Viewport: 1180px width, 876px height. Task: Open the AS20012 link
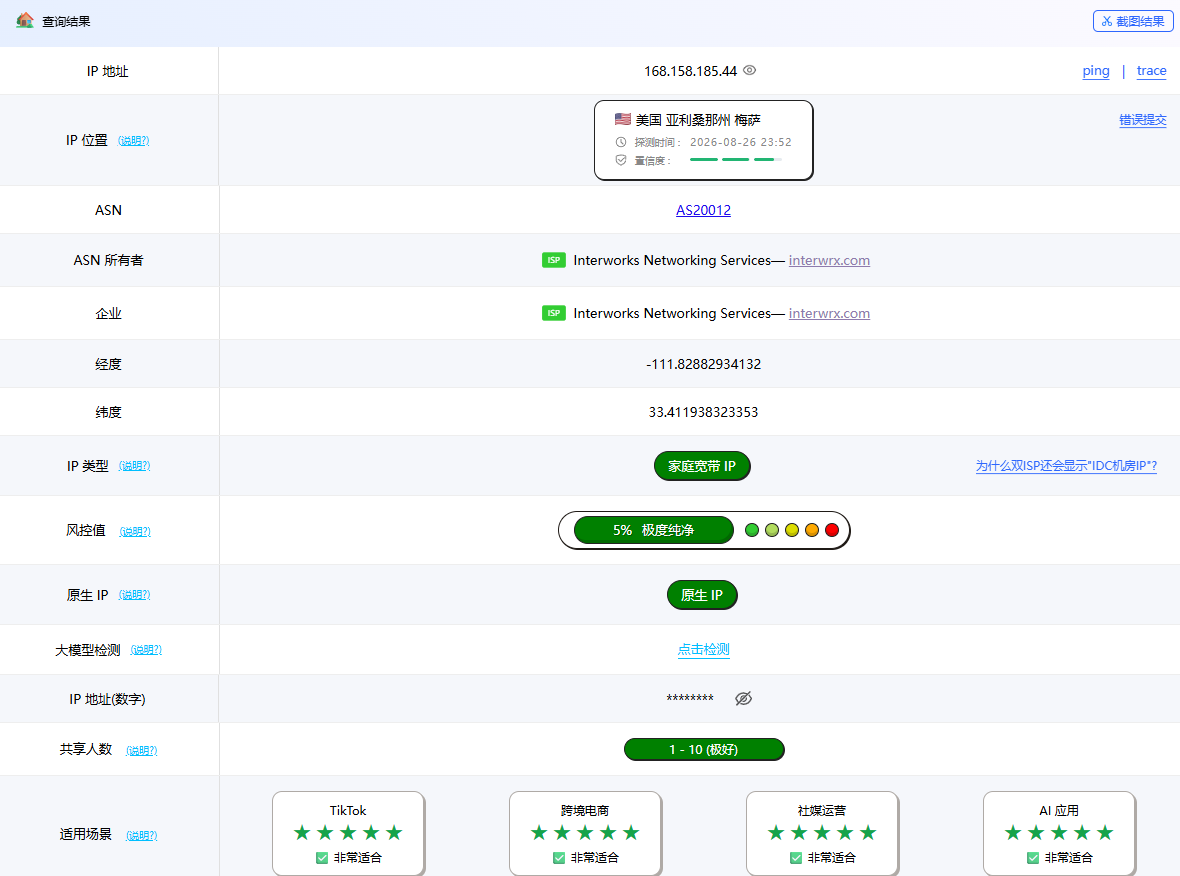coord(703,210)
